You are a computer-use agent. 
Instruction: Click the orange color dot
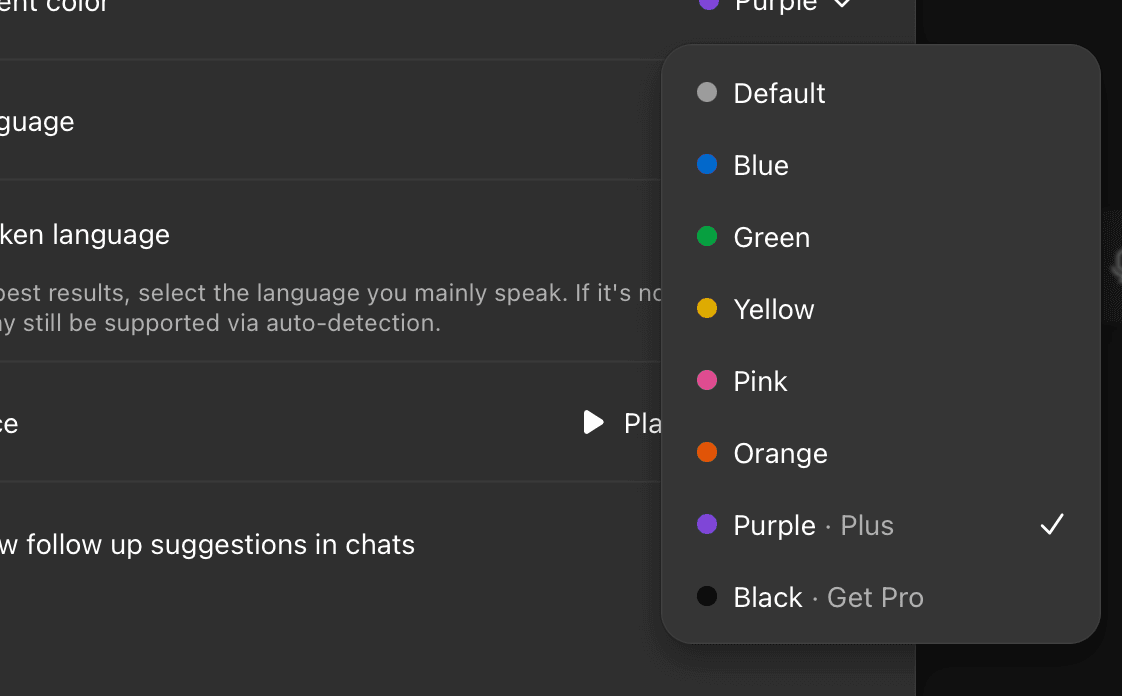click(x=707, y=452)
